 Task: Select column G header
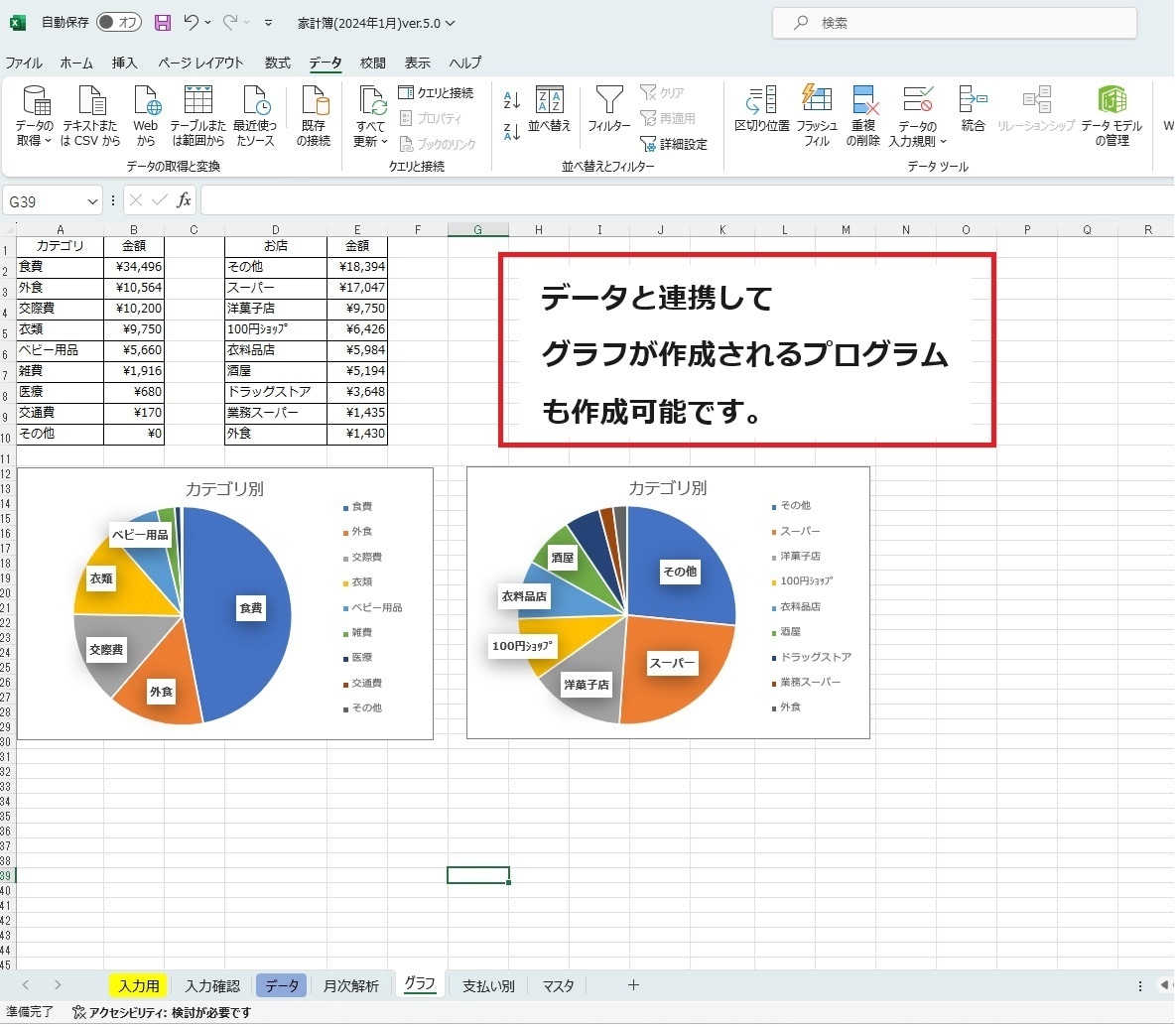477,229
